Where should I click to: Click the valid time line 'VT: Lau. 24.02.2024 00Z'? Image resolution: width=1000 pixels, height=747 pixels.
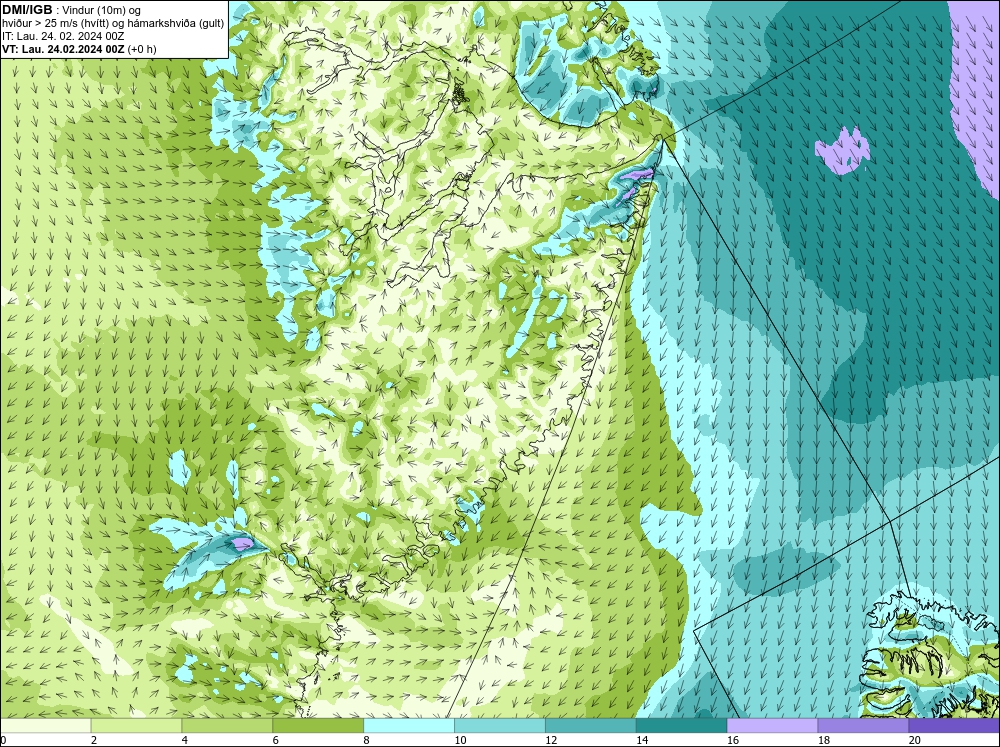tap(64, 49)
